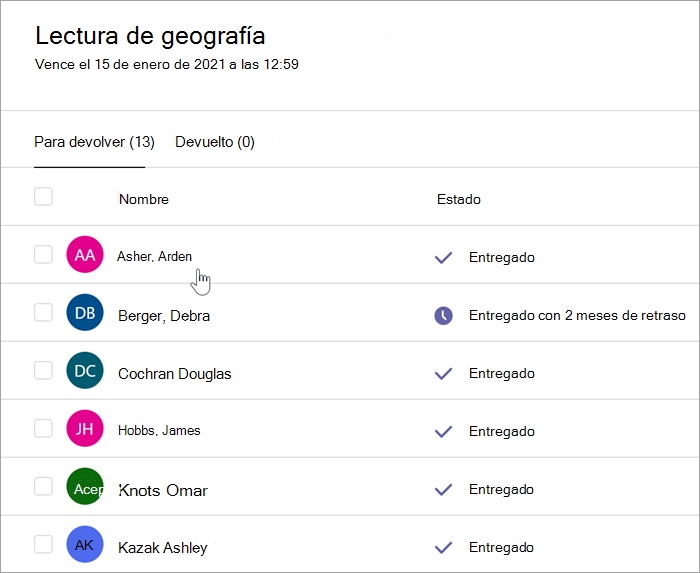Open Berger, Debra's DB avatar
Image resolution: width=700 pixels, height=573 pixels.
[x=85, y=312]
